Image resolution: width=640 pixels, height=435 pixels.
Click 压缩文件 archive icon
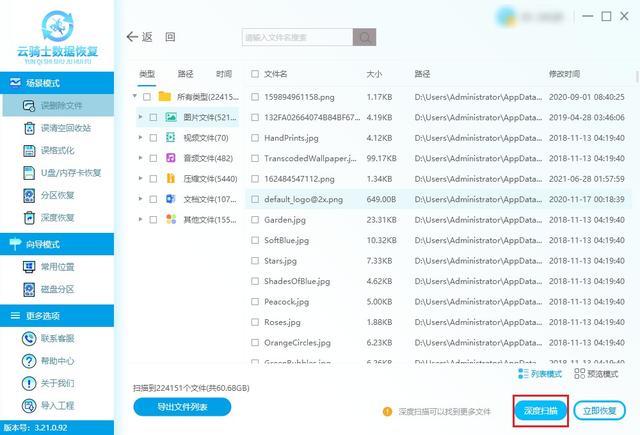pos(171,178)
